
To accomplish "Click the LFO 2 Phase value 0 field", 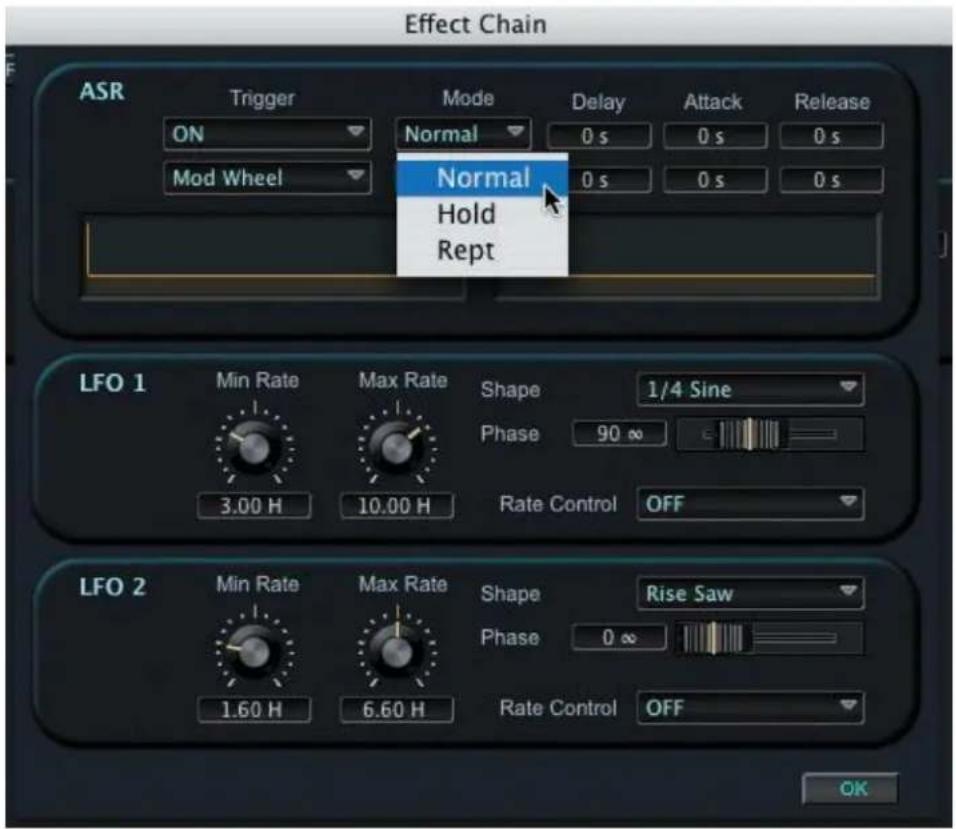I will click(x=619, y=638).
